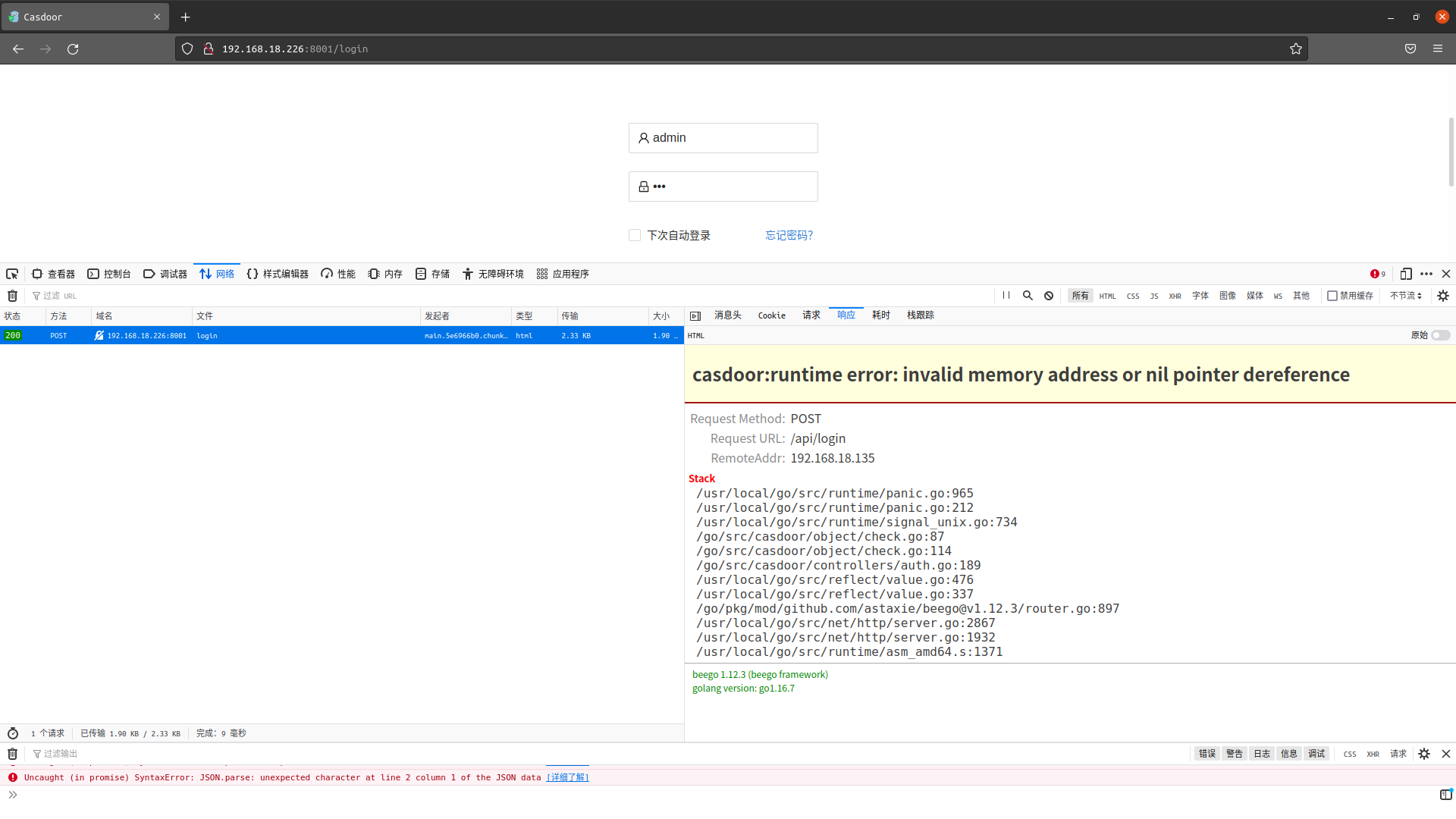Clear the network request list with trash icon
Viewport: 1456px width, 819px height.
click(x=11, y=296)
